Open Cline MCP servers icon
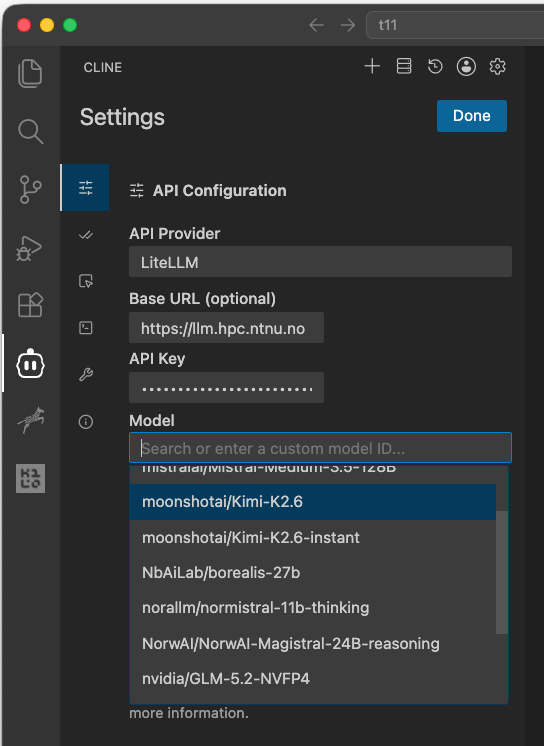This screenshot has height=746, width=544. point(404,66)
